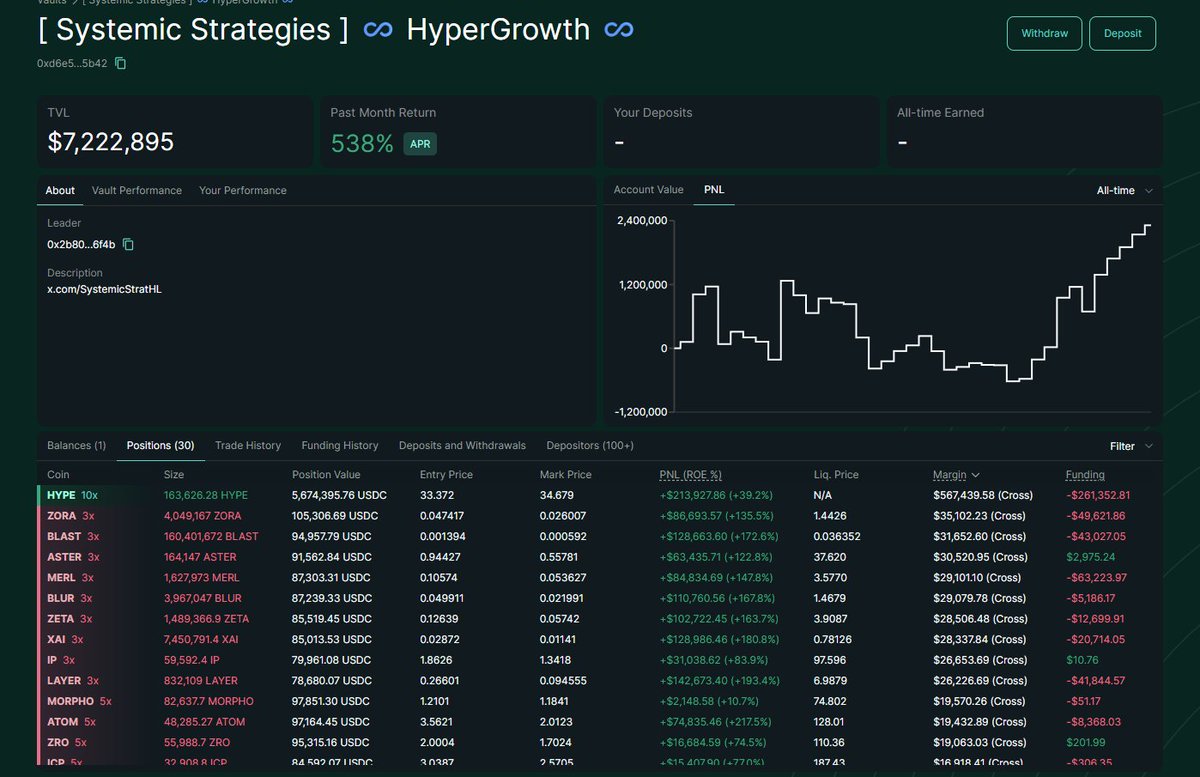Open the Trade History tab
The width and height of the screenshot is (1200, 777).
(248, 445)
